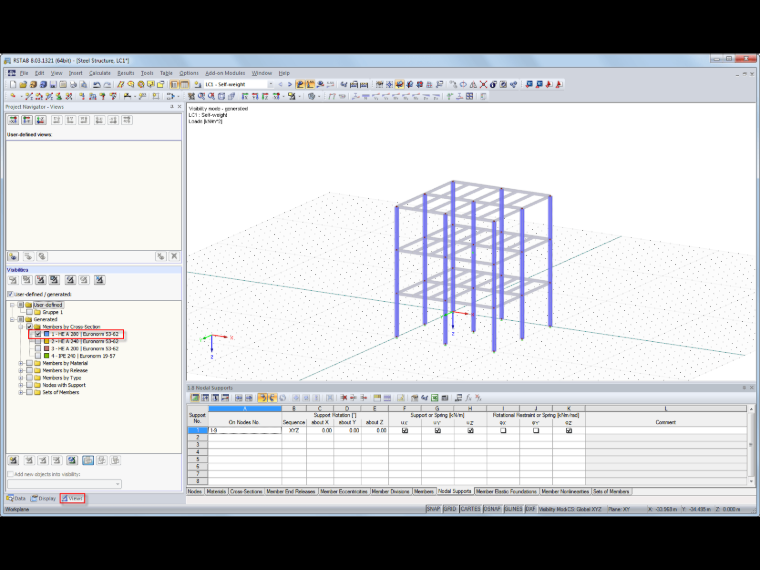
Task: Click the Delete X icon in main toolbar
Action: coord(483,84)
